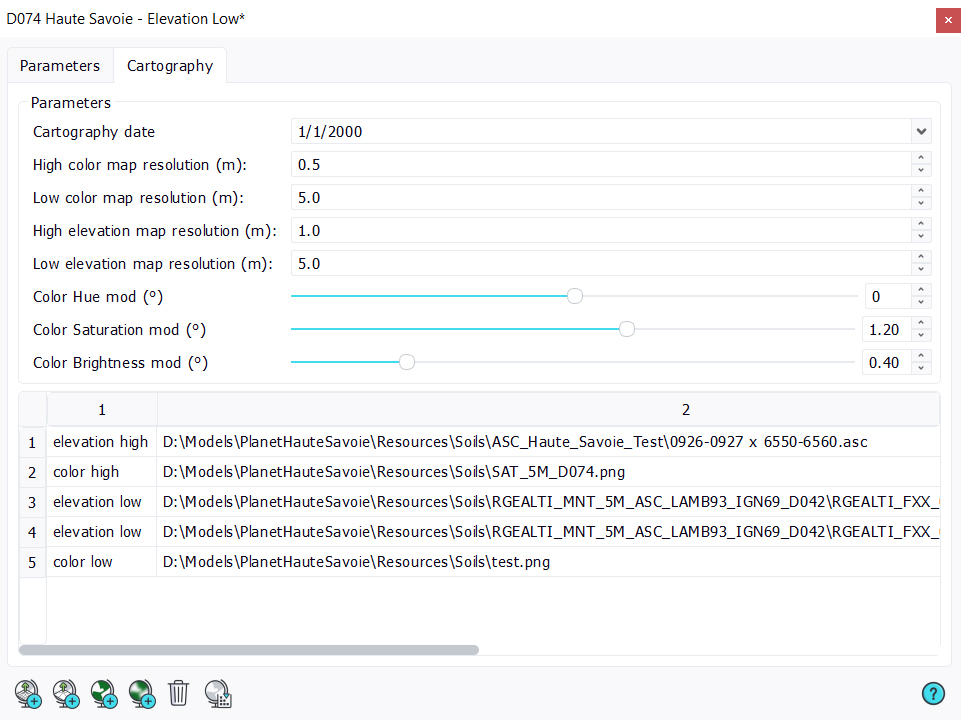Decrease Low elevation map resolution with down arrow
The width and height of the screenshot is (961, 720).
[x=921, y=270]
